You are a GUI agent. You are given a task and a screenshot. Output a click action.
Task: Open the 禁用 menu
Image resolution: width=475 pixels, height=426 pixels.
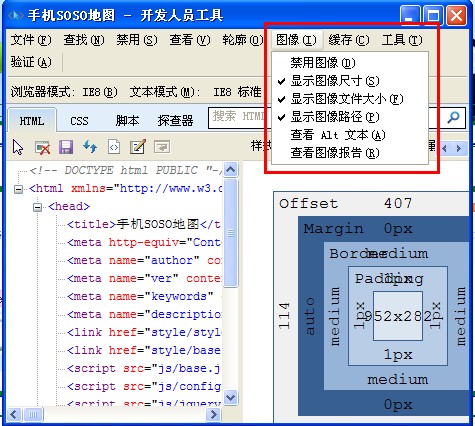tap(137, 40)
